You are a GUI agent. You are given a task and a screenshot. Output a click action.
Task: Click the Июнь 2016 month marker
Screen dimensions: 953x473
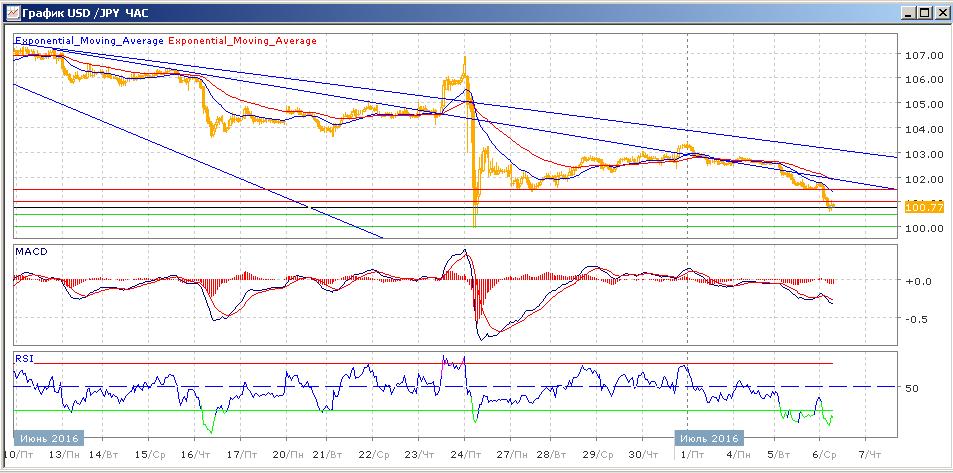[x=49, y=438]
